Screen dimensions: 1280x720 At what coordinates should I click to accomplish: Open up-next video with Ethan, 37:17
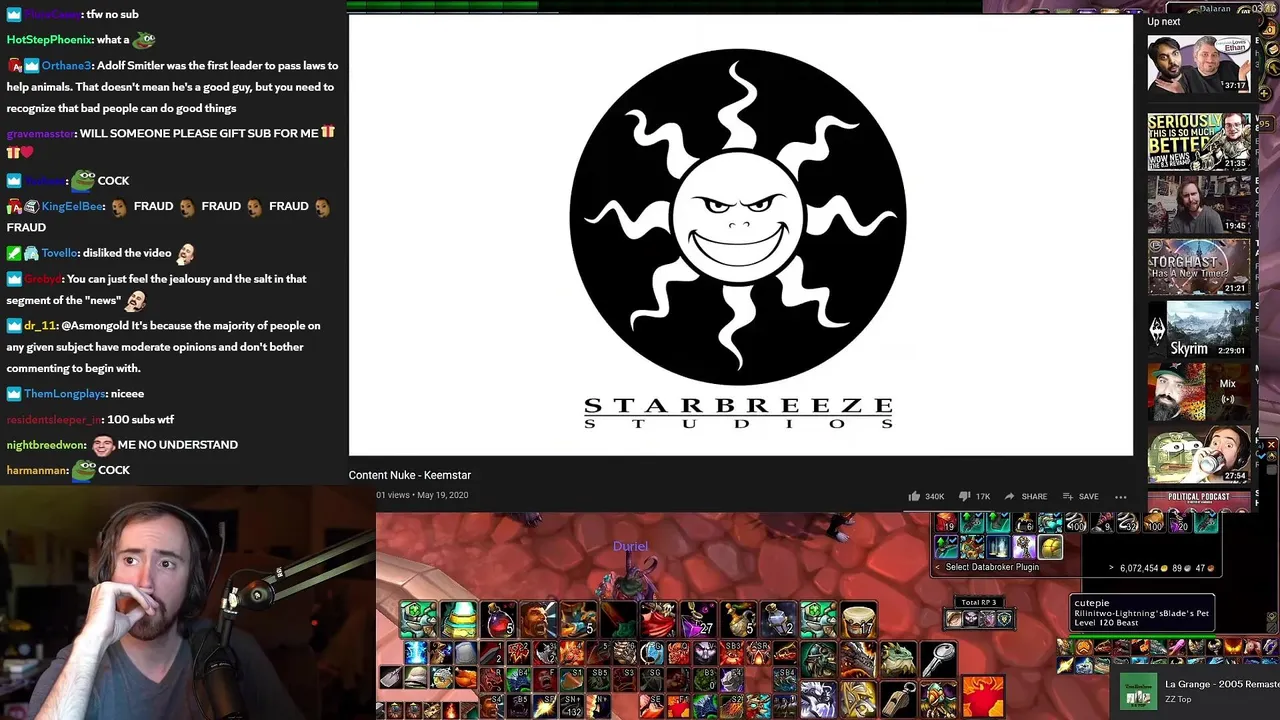pos(1198,64)
